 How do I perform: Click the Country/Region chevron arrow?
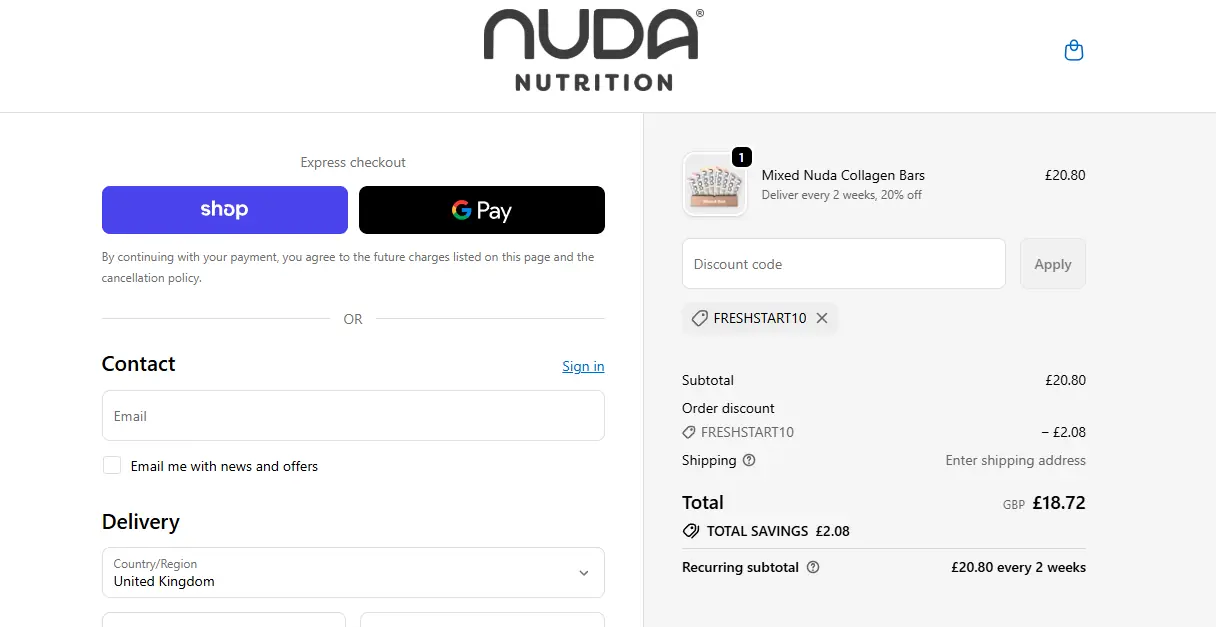coord(584,573)
